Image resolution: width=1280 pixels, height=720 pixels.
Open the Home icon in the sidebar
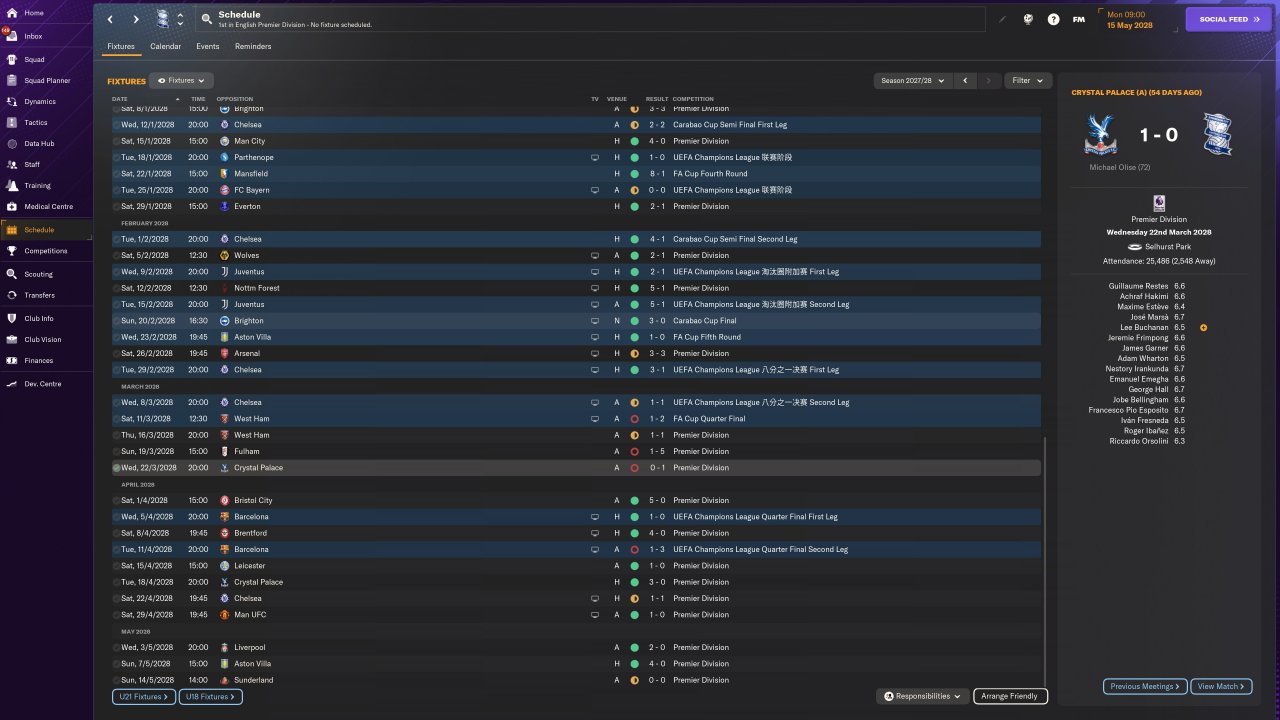(x=12, y=13)
